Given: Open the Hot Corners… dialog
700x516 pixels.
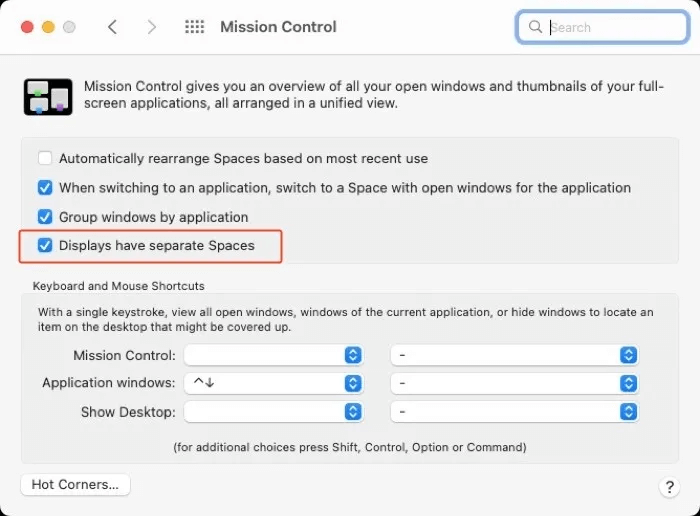Looking at the screenshot, I should 75,485.
